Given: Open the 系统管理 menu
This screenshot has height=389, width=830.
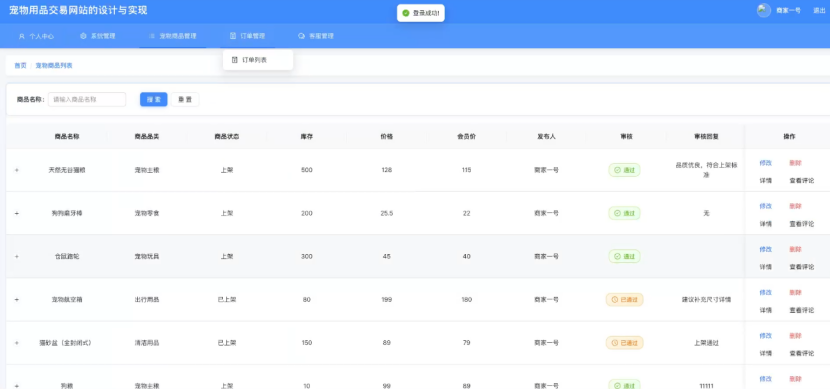Looking at the screenshot, I should tap(97, 36).
